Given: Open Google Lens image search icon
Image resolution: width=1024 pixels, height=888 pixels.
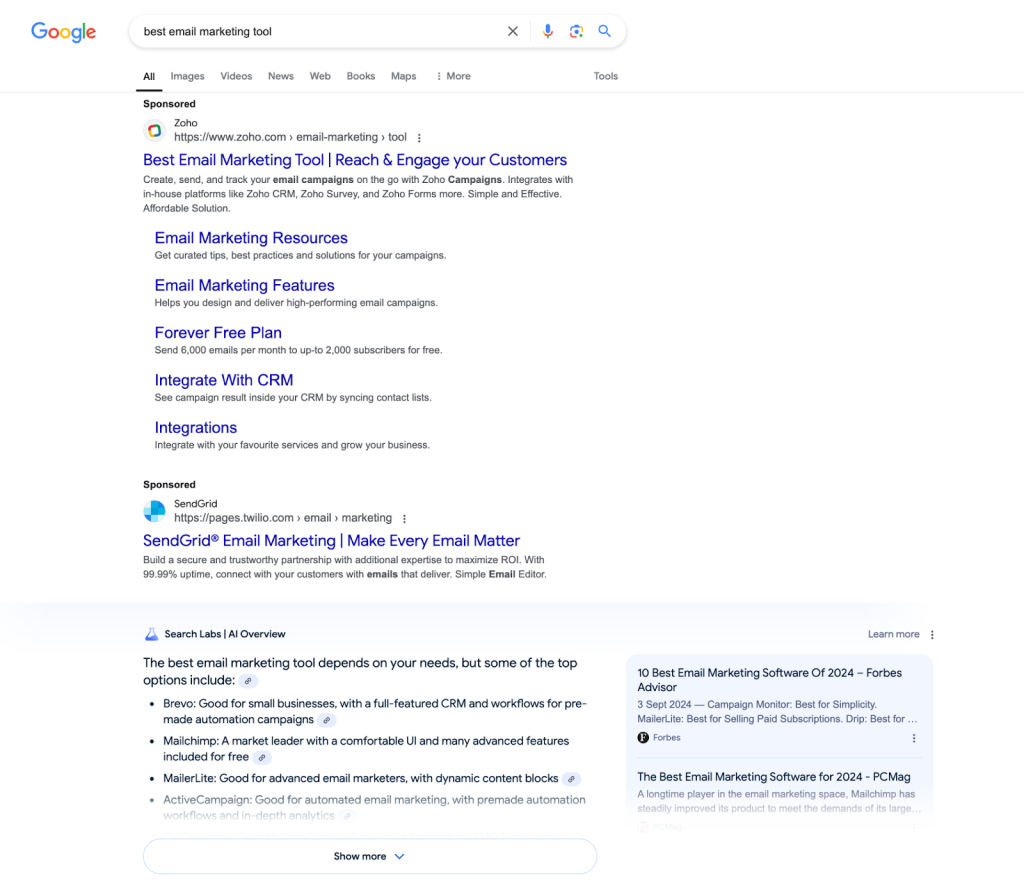Looking at the screenshot, I should tap(576, 31).
